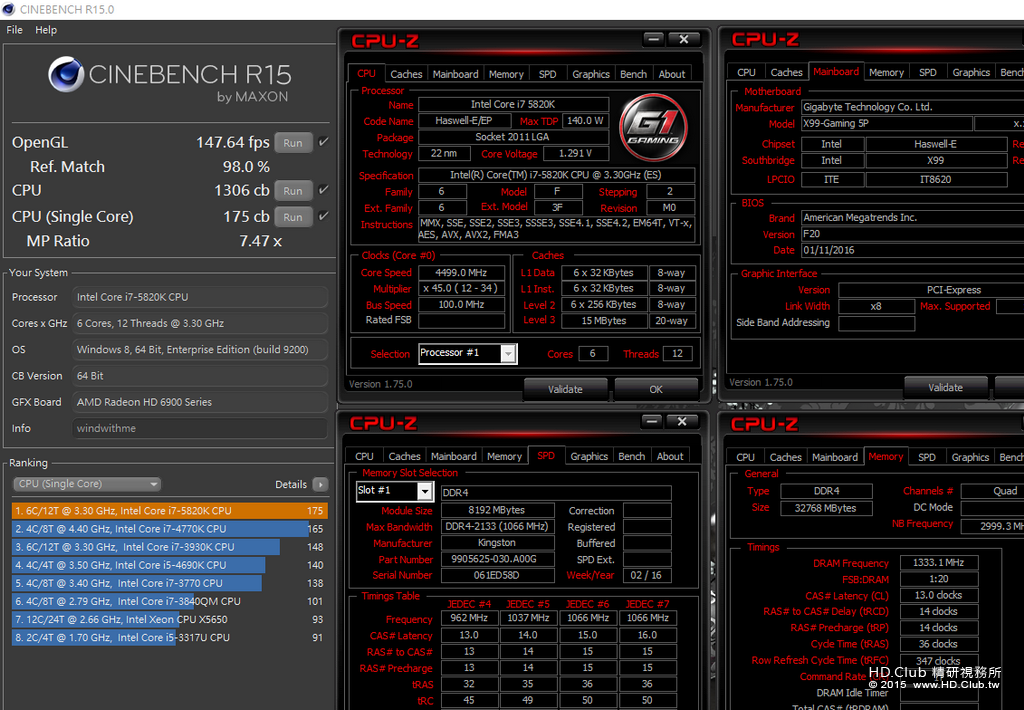Select ranking row for i5-4690K CPU
The image size is (1024, 710).
[169, 565]
